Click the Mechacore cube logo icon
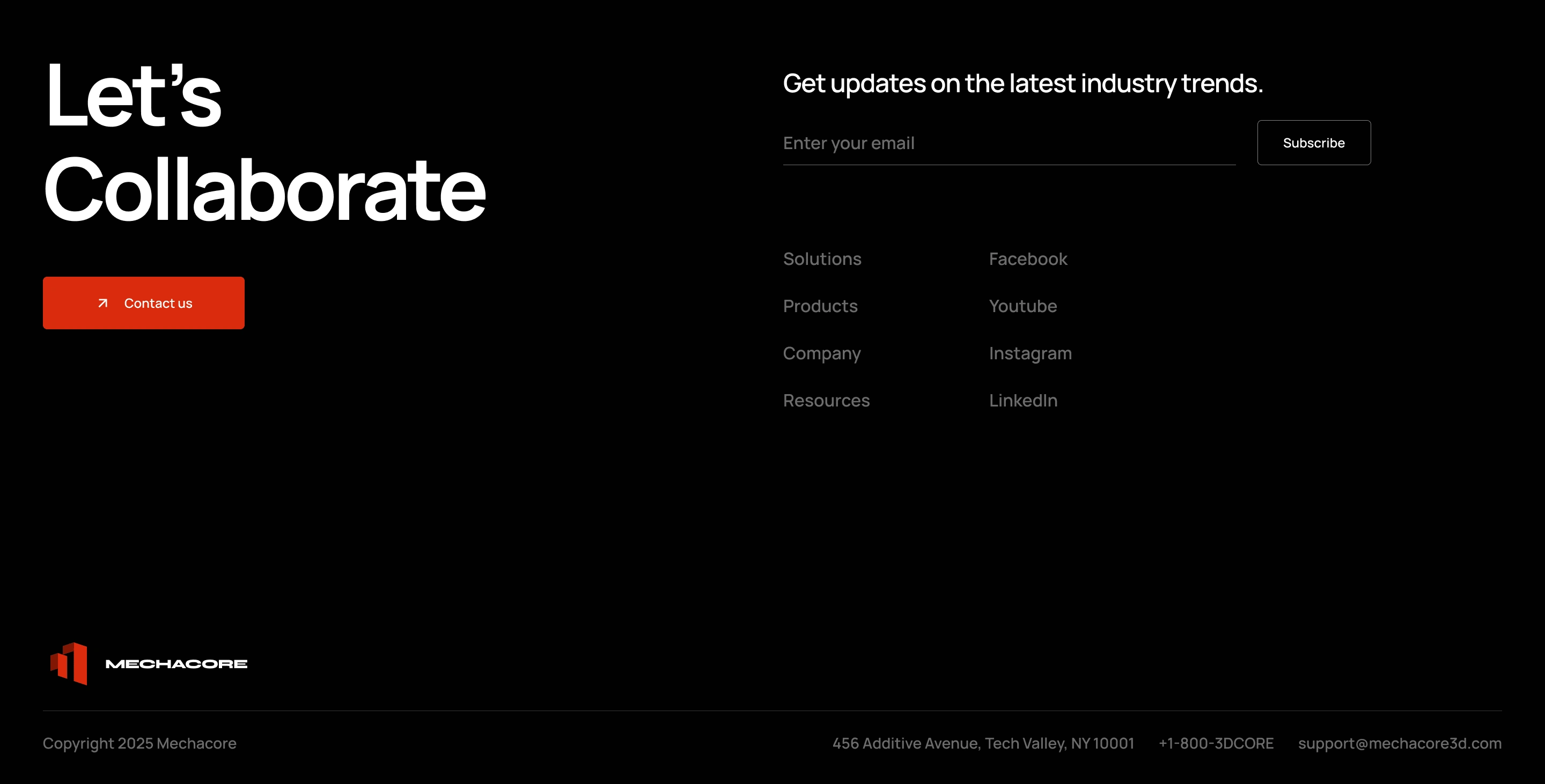Viewport: 1545px width, 784px height. (x=70, y=663)
